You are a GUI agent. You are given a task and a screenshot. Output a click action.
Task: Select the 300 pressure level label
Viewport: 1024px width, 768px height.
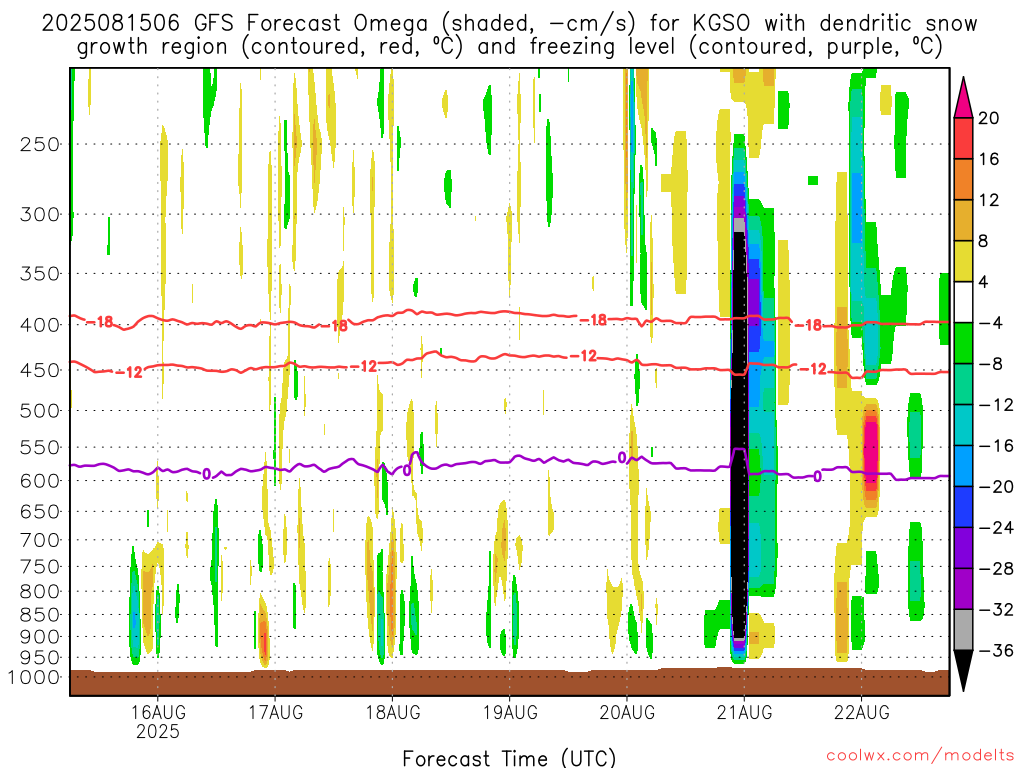click(x=39, y=214)
